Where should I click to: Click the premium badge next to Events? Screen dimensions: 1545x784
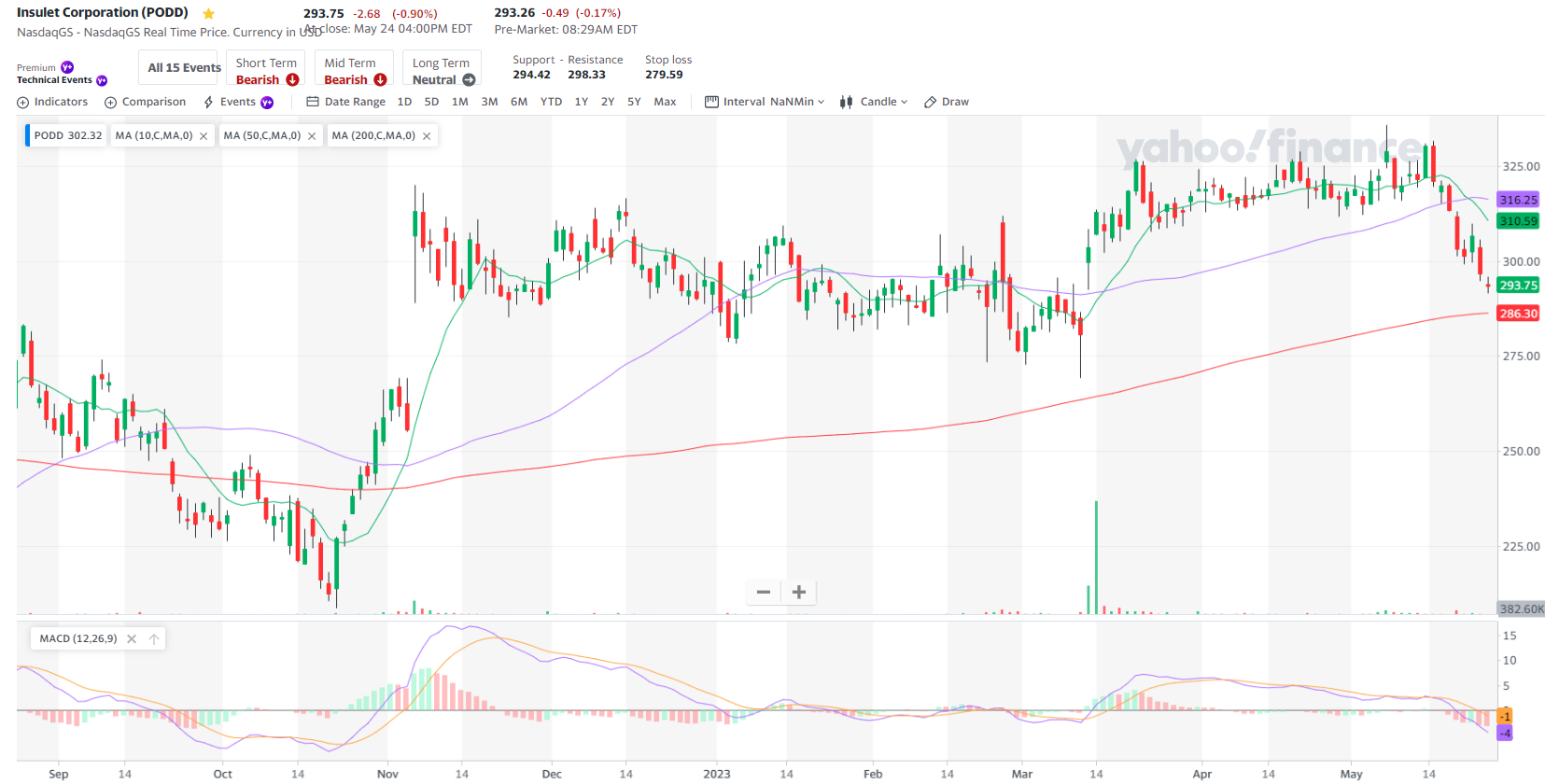(267, 103)
